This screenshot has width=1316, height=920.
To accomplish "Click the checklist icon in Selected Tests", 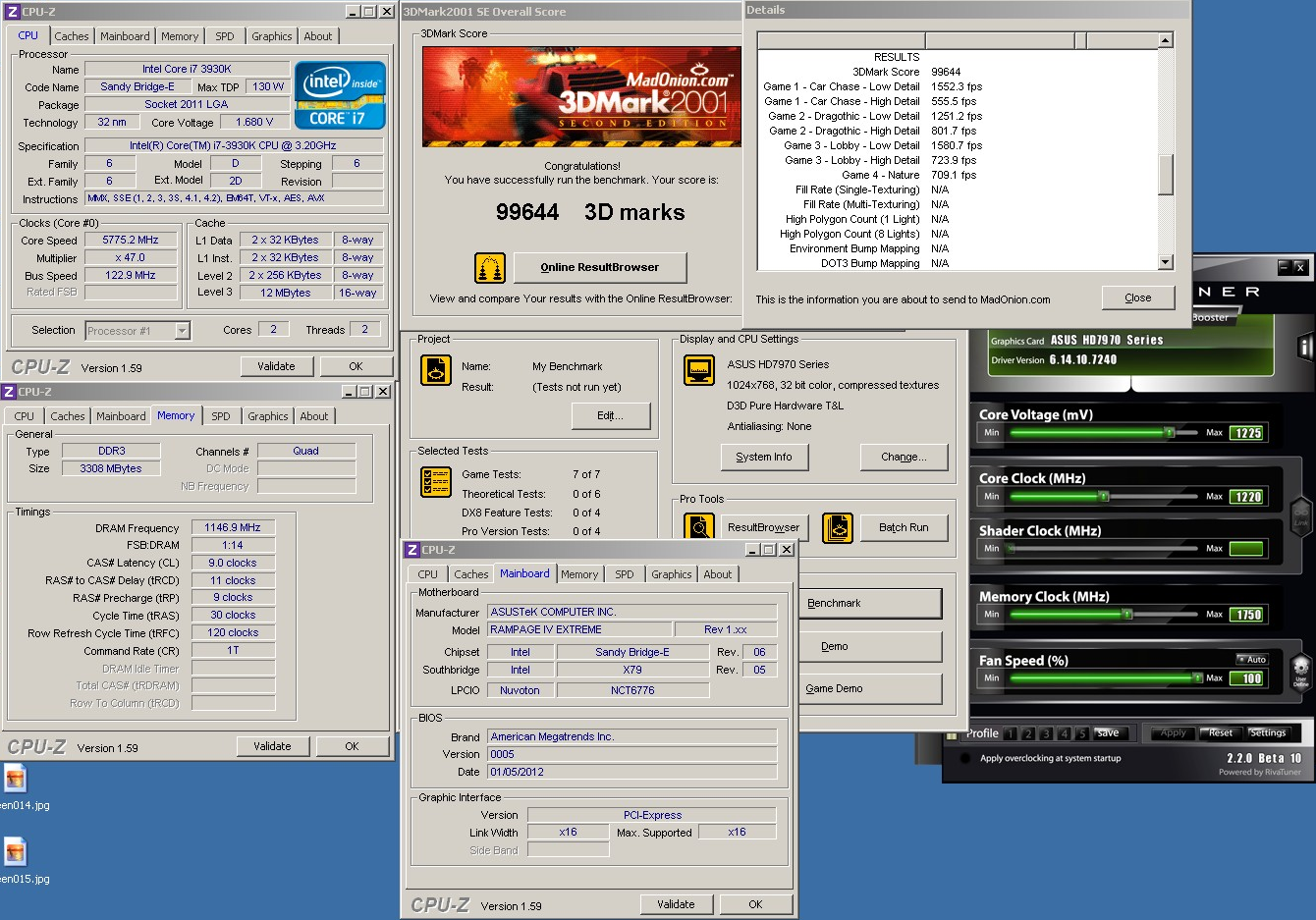I will (x=436, y=482).
